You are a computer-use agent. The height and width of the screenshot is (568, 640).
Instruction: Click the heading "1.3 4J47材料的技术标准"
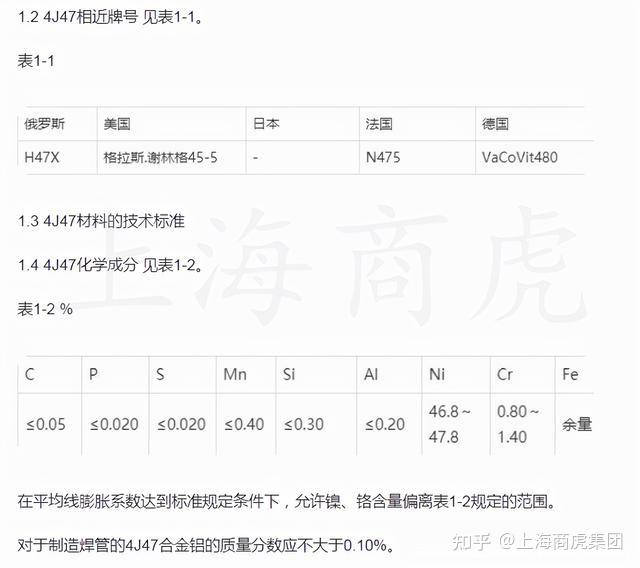(101, 221)
